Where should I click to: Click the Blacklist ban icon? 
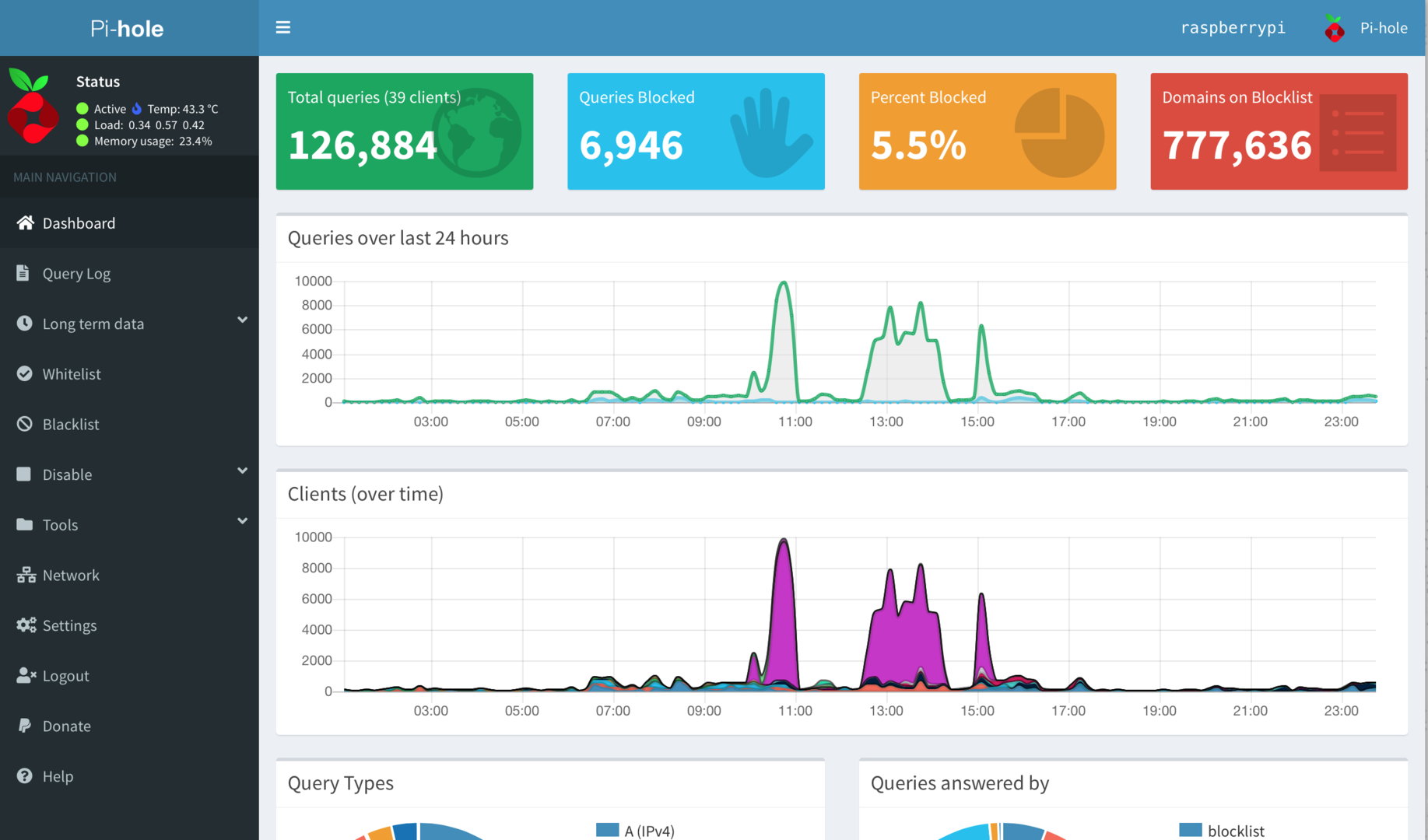[x=25, y=424]
